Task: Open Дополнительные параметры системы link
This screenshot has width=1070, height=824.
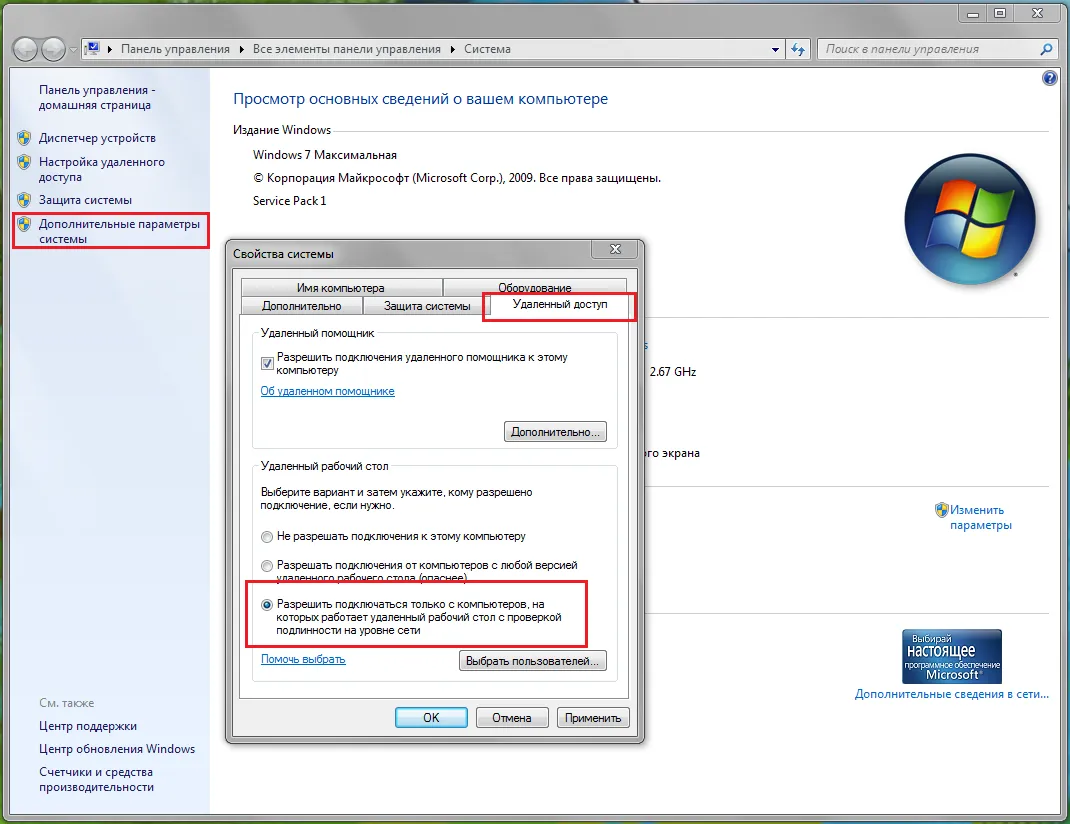Action: pos(119,231)
